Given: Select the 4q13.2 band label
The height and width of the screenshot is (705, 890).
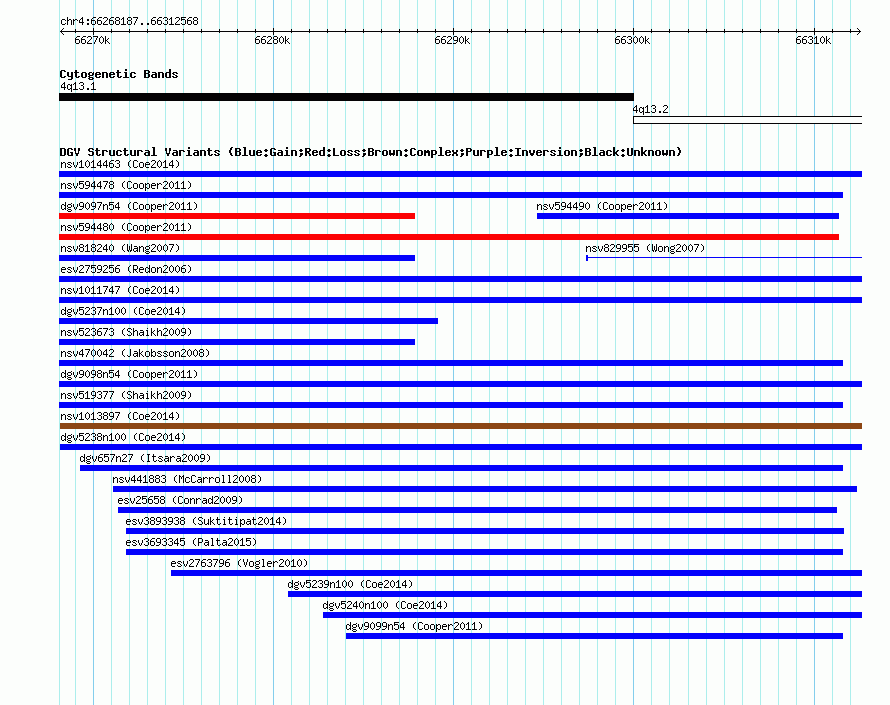Looking at the screenshot, I should coord(650,109).
